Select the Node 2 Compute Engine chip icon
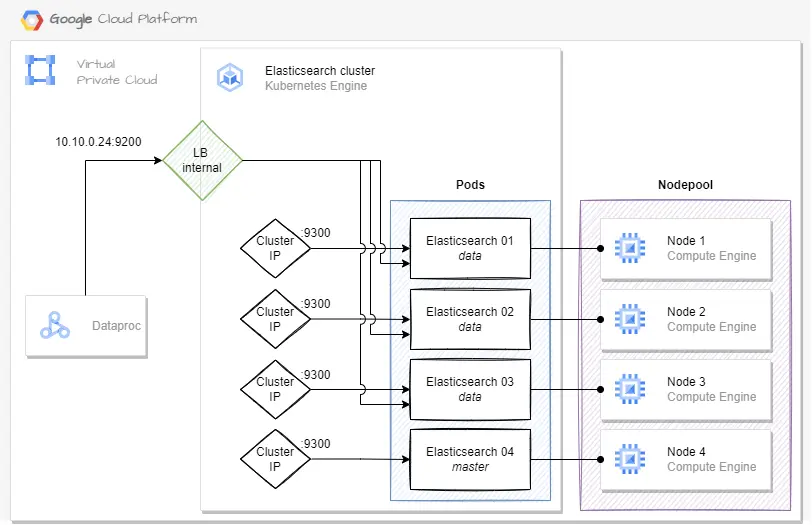 click(630, 319)
